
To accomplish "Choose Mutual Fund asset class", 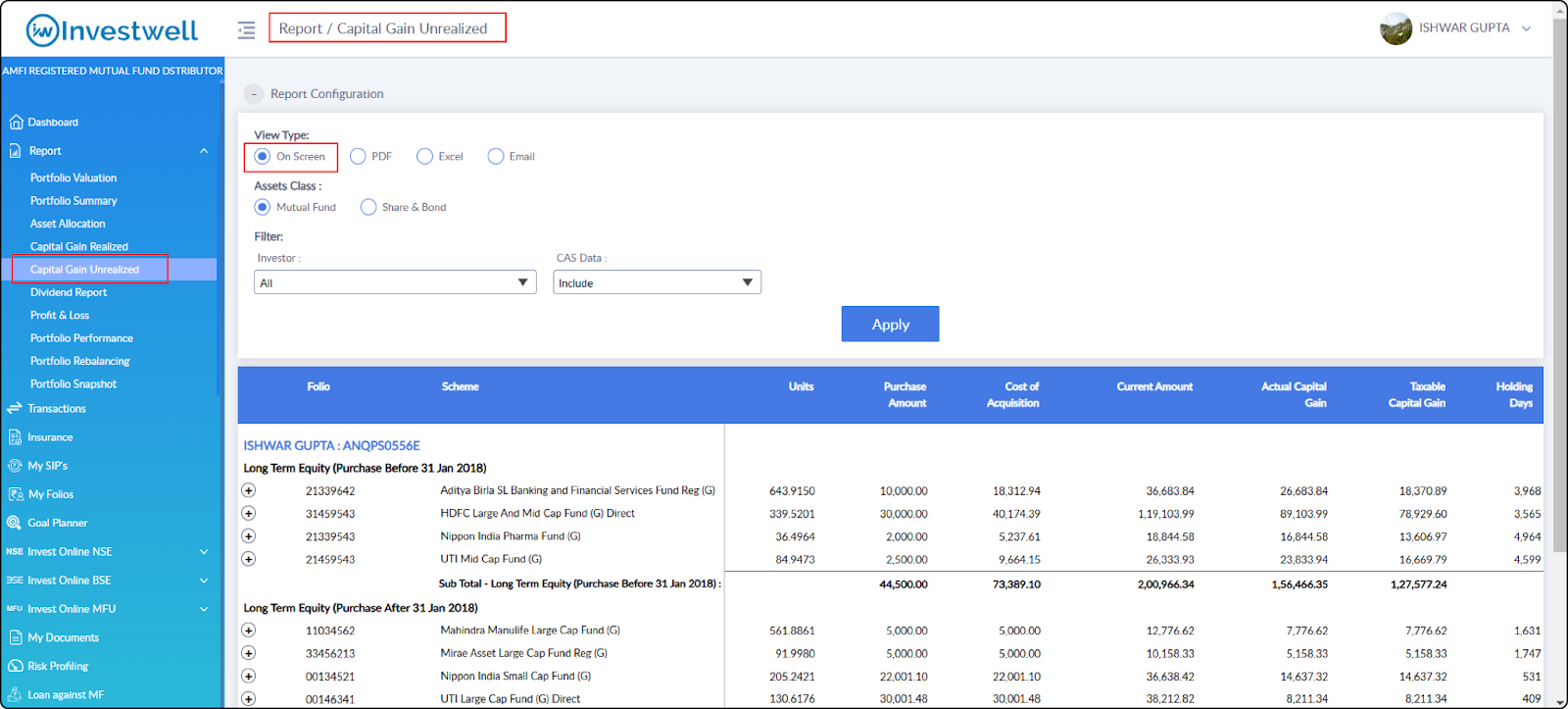I will coord(263,207).
